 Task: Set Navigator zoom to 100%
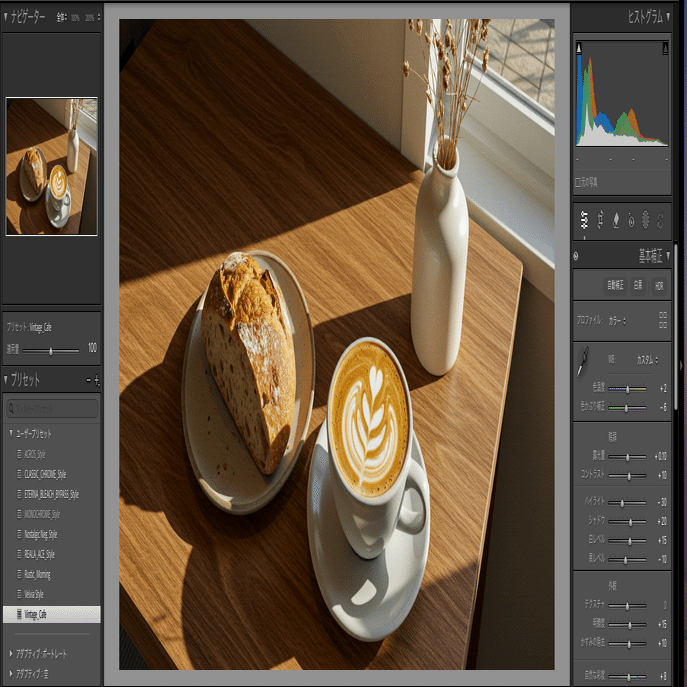pos(75,18)
